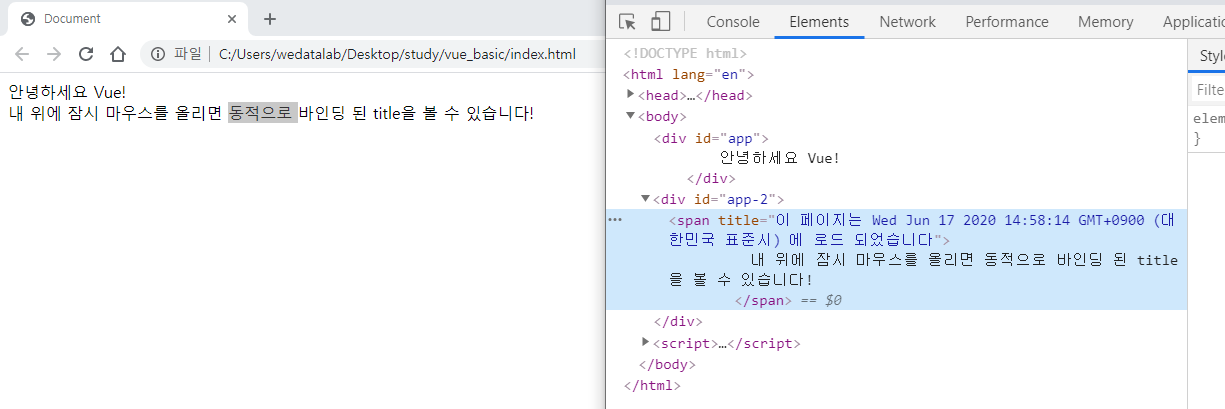Open the home page icon
The width and height of the screenshot is (1225, 409).
click(118, 54)
